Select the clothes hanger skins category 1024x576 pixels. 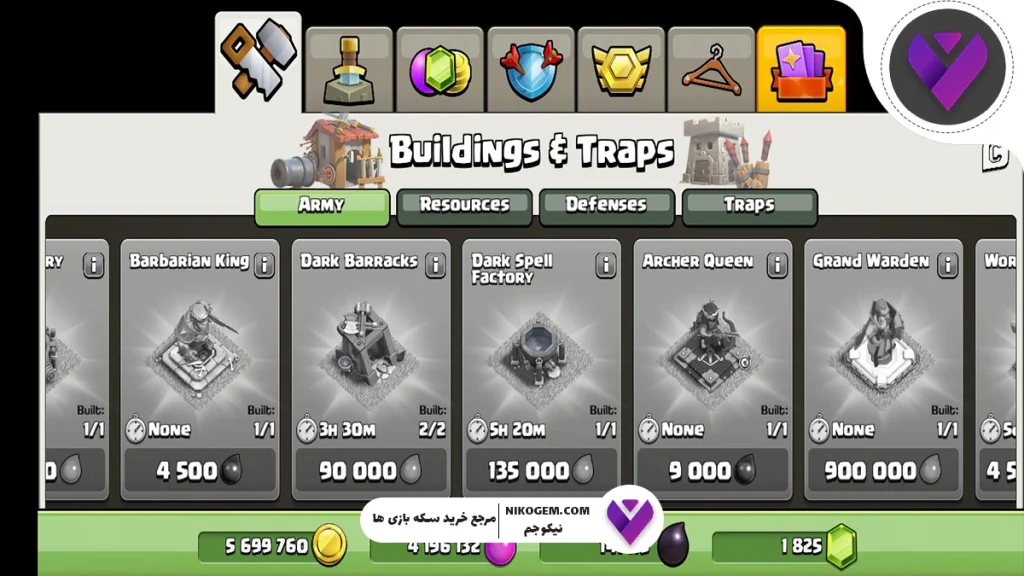[x=711, y=70]
